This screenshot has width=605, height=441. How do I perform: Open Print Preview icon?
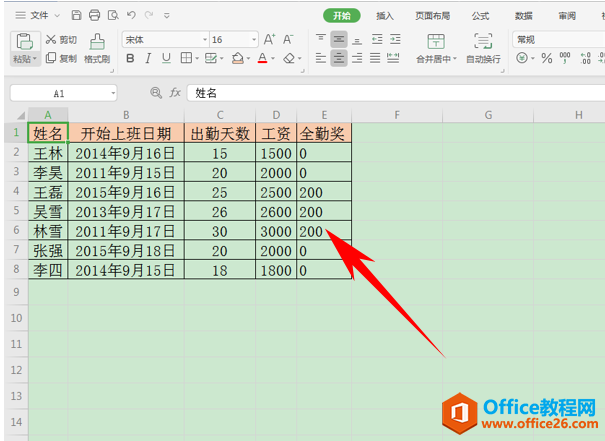pyautogui.click(x=113, y=15)
